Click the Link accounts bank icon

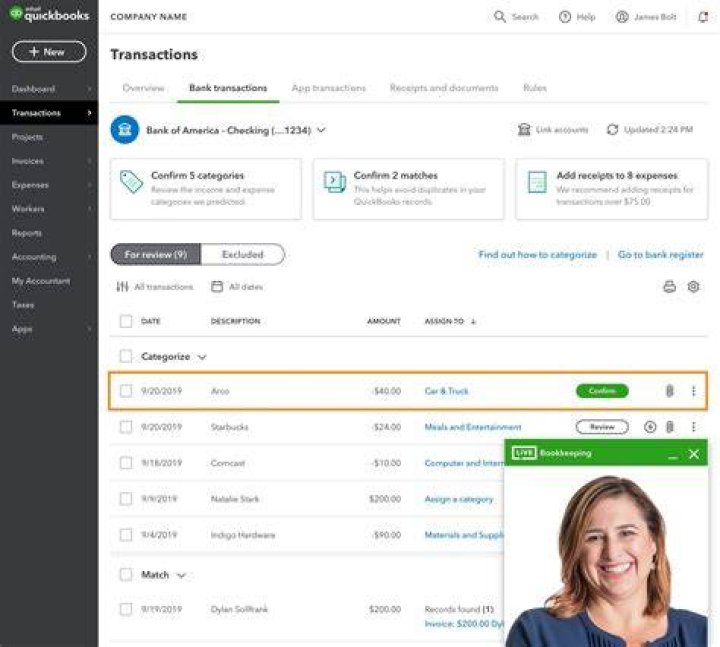pyautogui.click(x=524, y=129)
